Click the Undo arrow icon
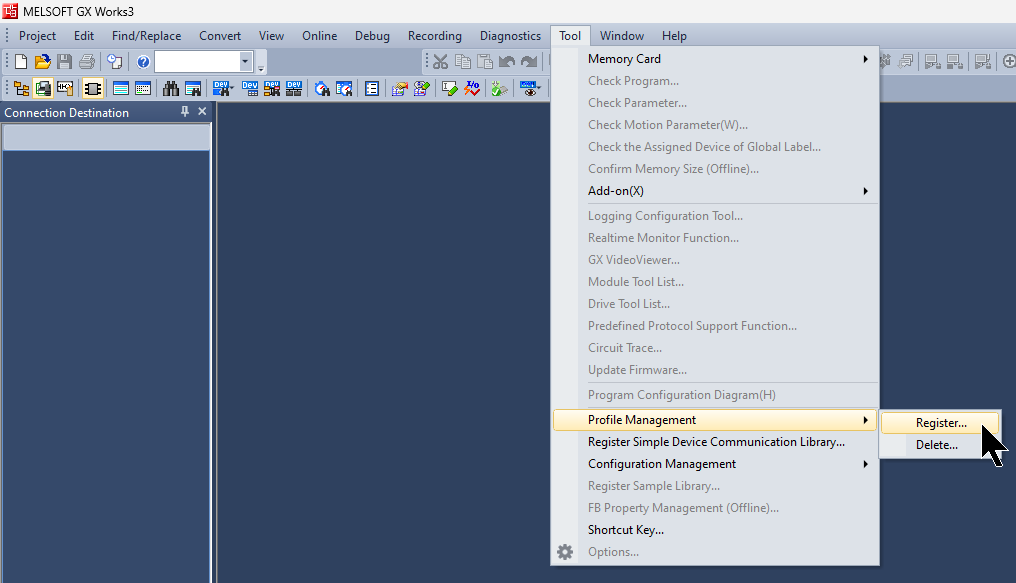 507,62
